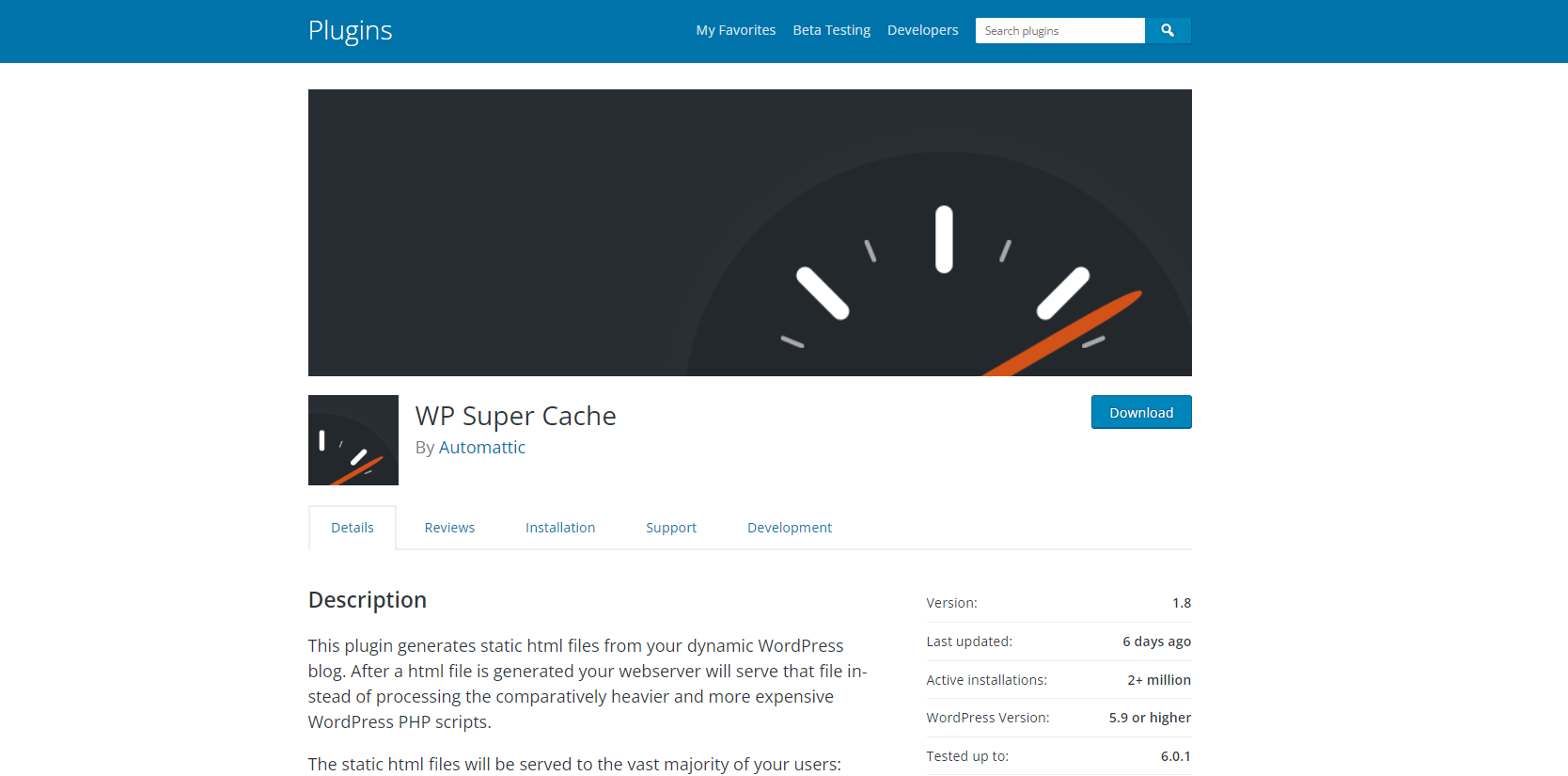
Task: Click the 'Tested up to:' label
Action: tap(967, 756)
